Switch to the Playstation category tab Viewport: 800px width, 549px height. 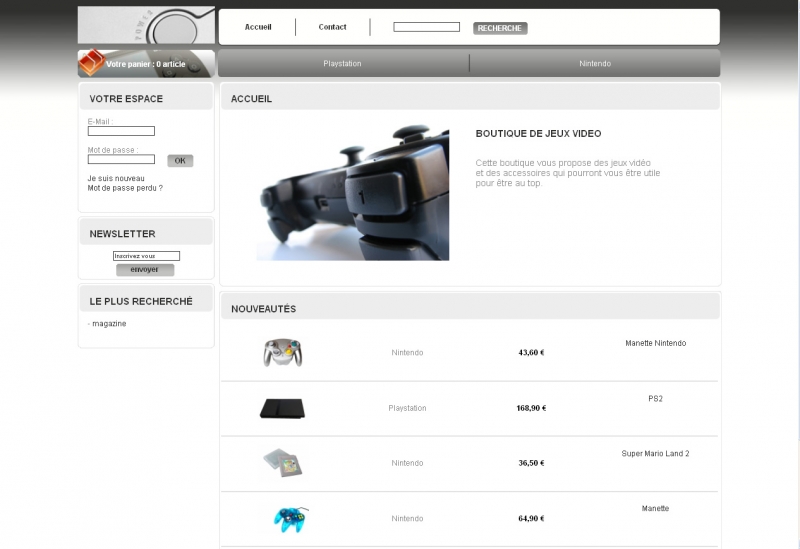click(x=342, y=64)
